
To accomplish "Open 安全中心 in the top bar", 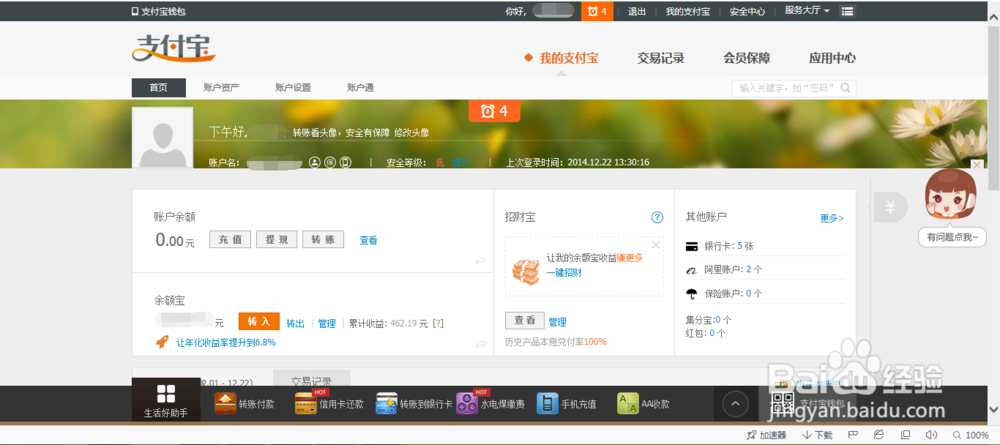I will coord(747,11).
